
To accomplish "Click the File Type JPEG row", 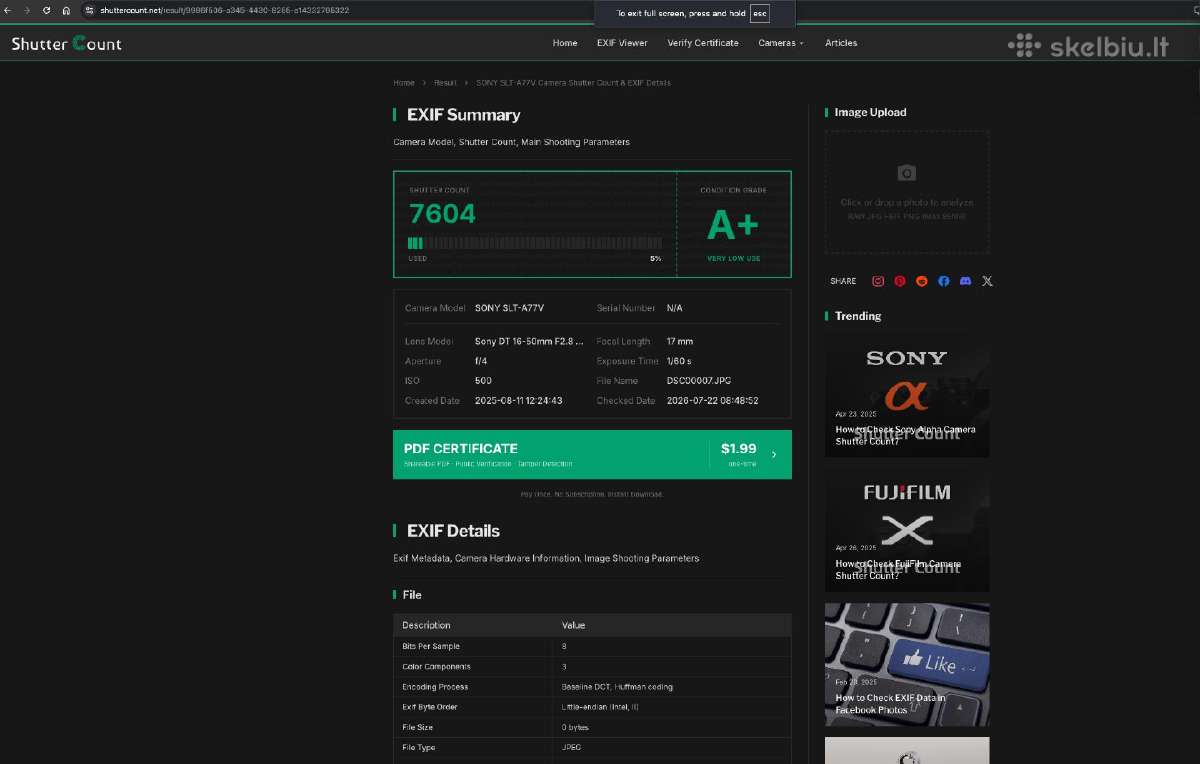I will (592, 748).
